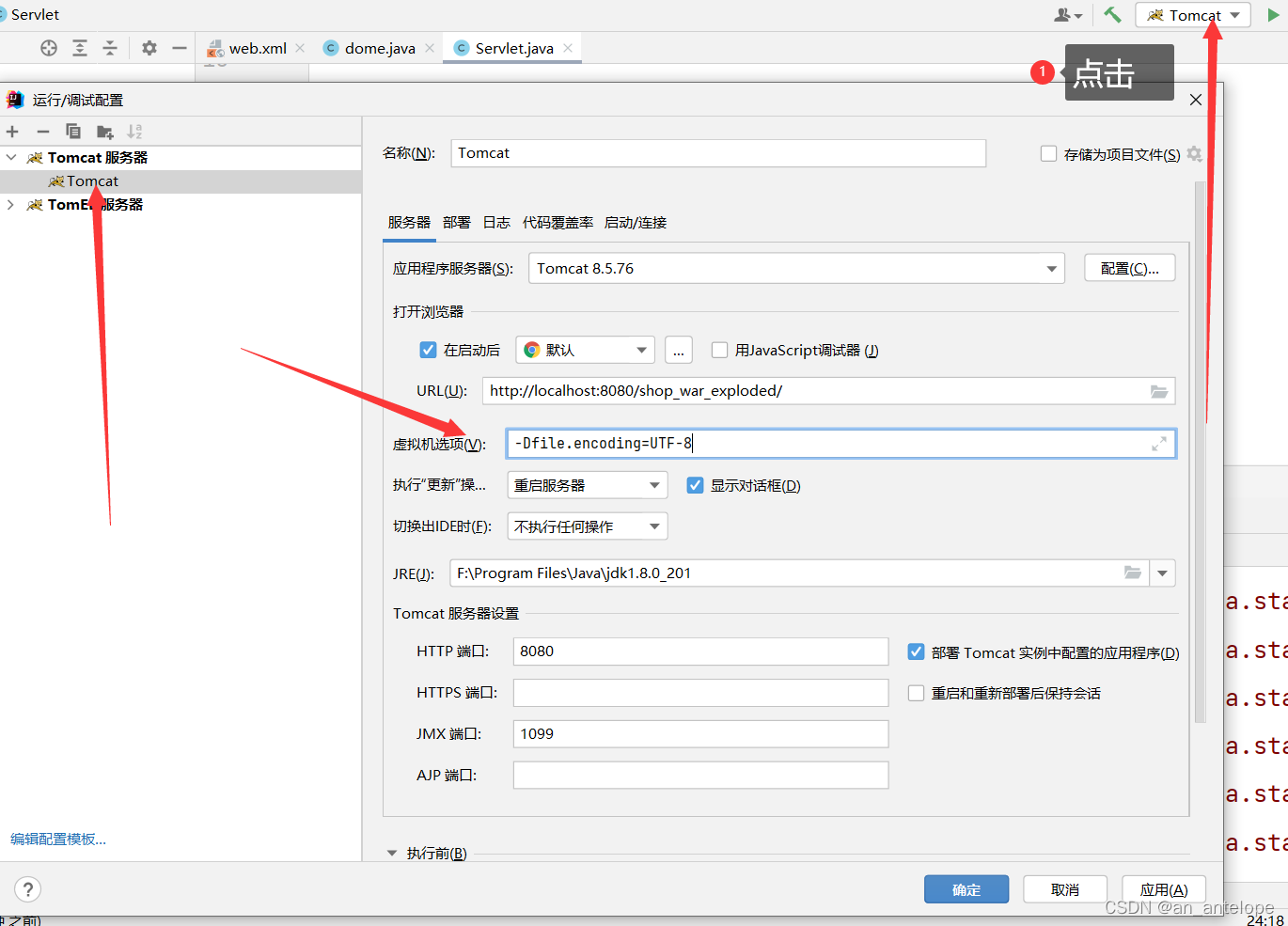1288x926 pixels.
Task: Click the HTTP 端口 field
Action: pyautogui.click(x=700, y=651)
